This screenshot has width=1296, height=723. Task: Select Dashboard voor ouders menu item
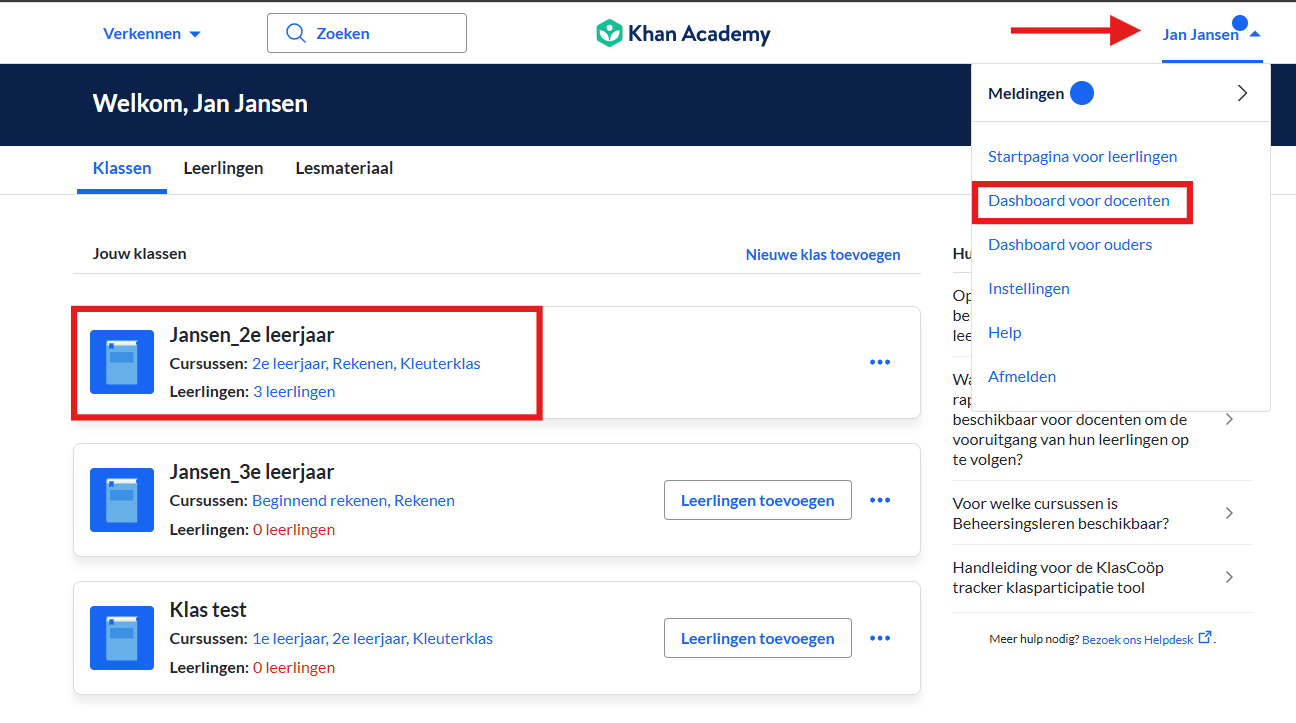[1070, 244]
